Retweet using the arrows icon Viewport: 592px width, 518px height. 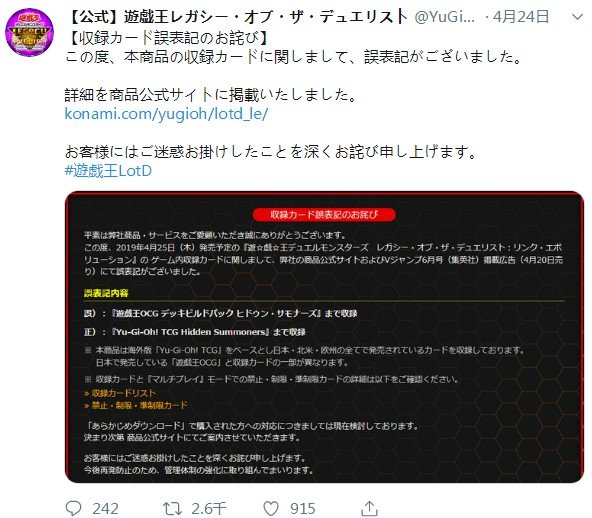pos(172,508)
